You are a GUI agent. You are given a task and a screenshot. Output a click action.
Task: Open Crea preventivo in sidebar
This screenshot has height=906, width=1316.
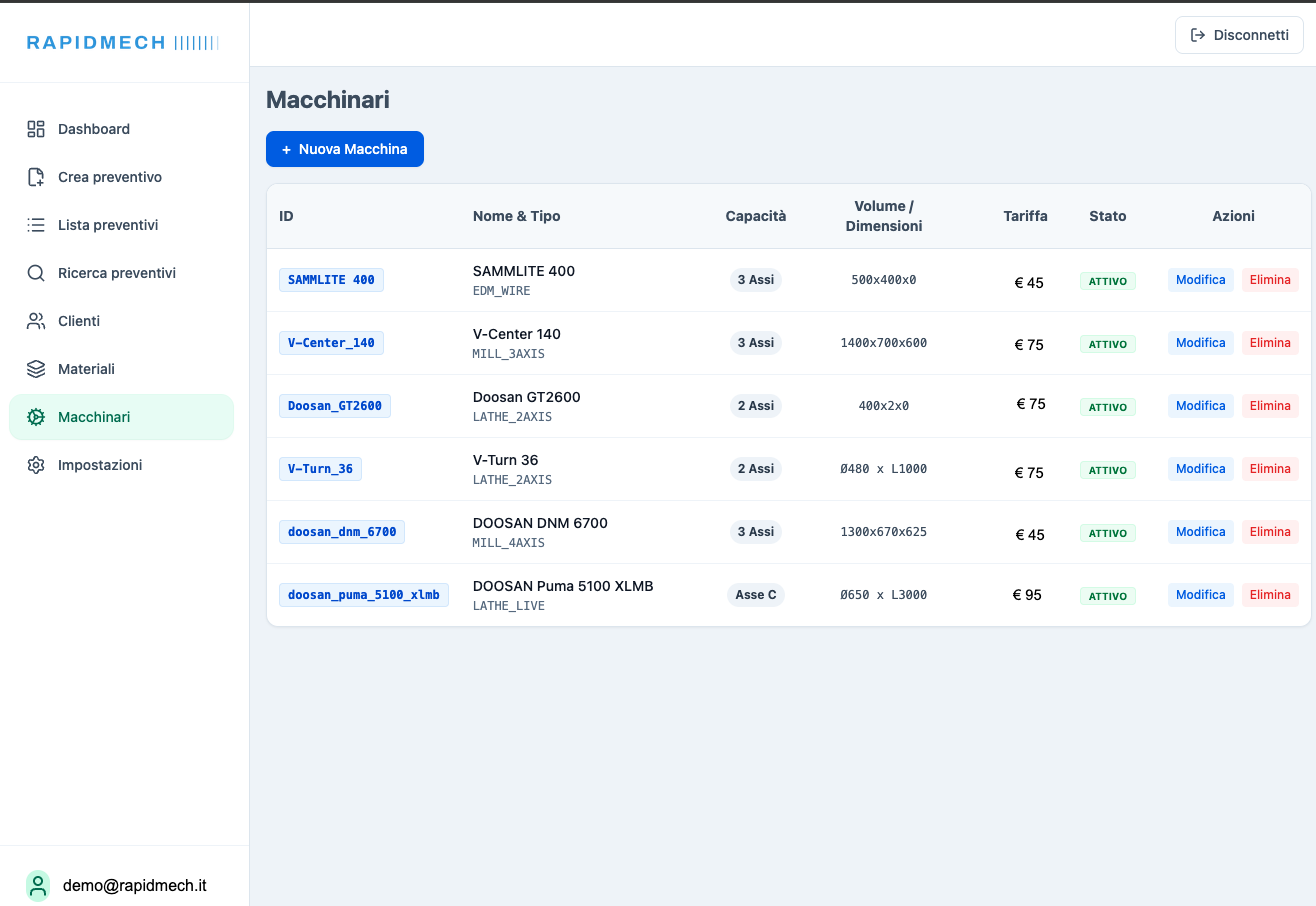tap(121, 177)
